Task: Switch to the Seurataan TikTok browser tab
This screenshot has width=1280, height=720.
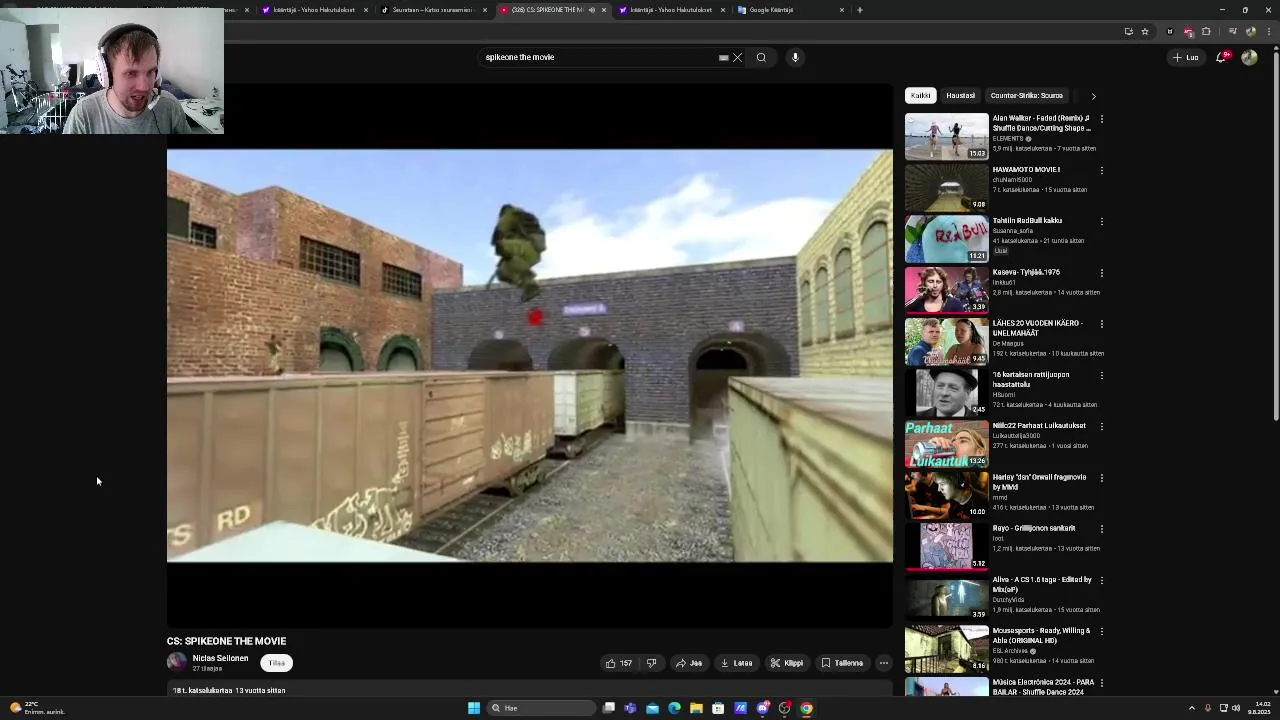Action: coord(432,10)
